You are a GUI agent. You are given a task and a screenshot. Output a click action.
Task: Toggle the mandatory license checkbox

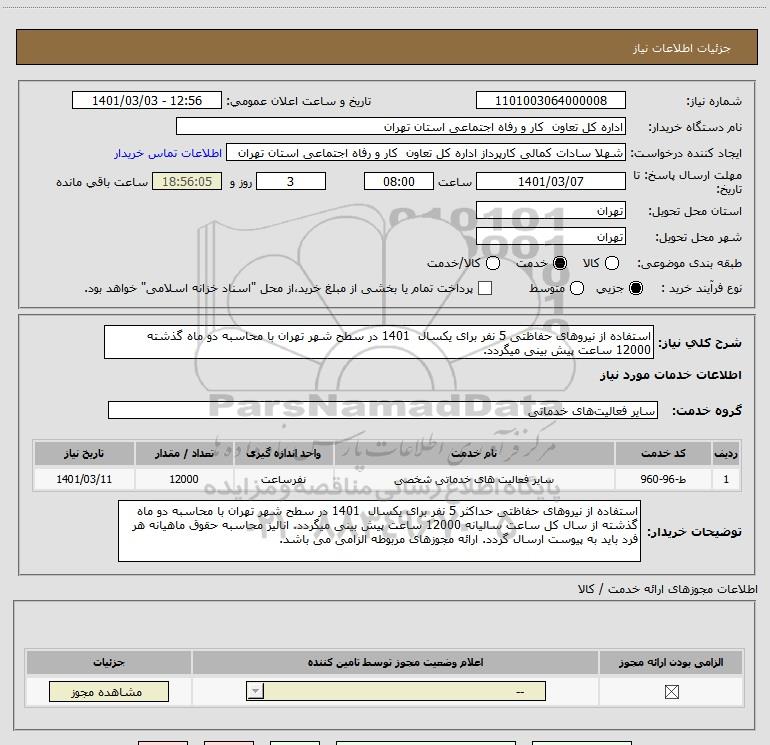671,692
